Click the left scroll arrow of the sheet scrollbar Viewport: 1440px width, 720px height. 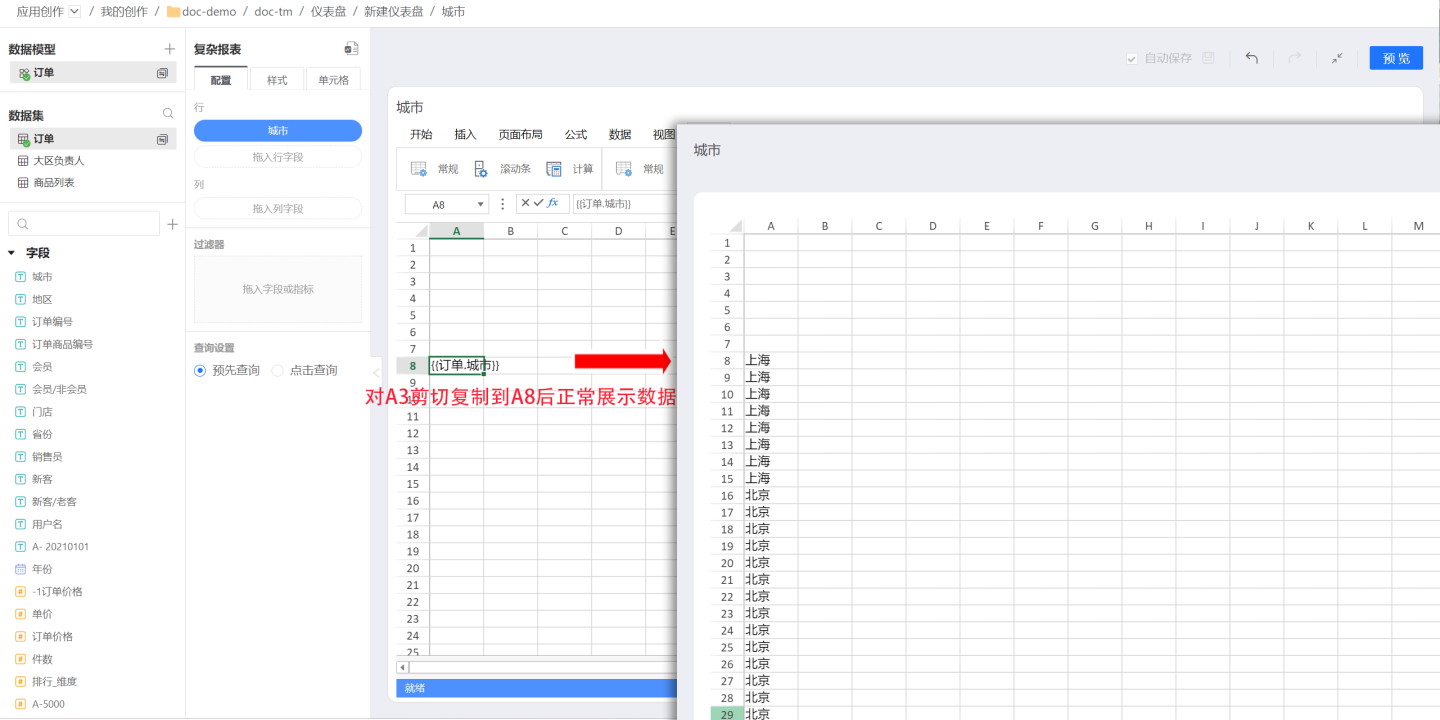pyautogui.click(x=403, y=667)
